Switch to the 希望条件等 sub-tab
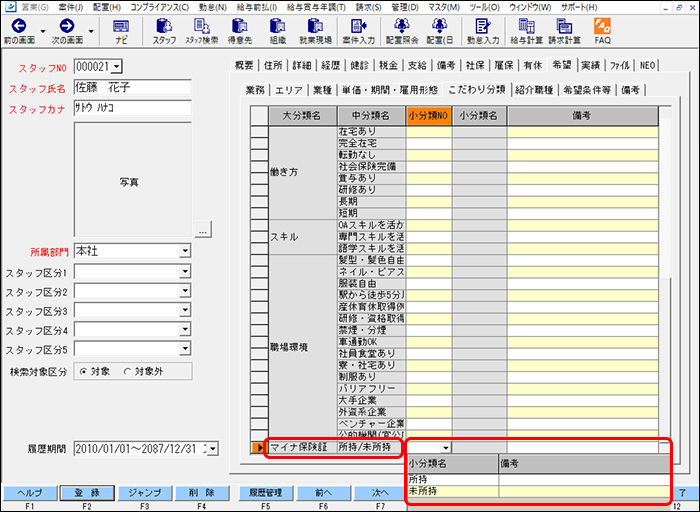 [587, 90]
